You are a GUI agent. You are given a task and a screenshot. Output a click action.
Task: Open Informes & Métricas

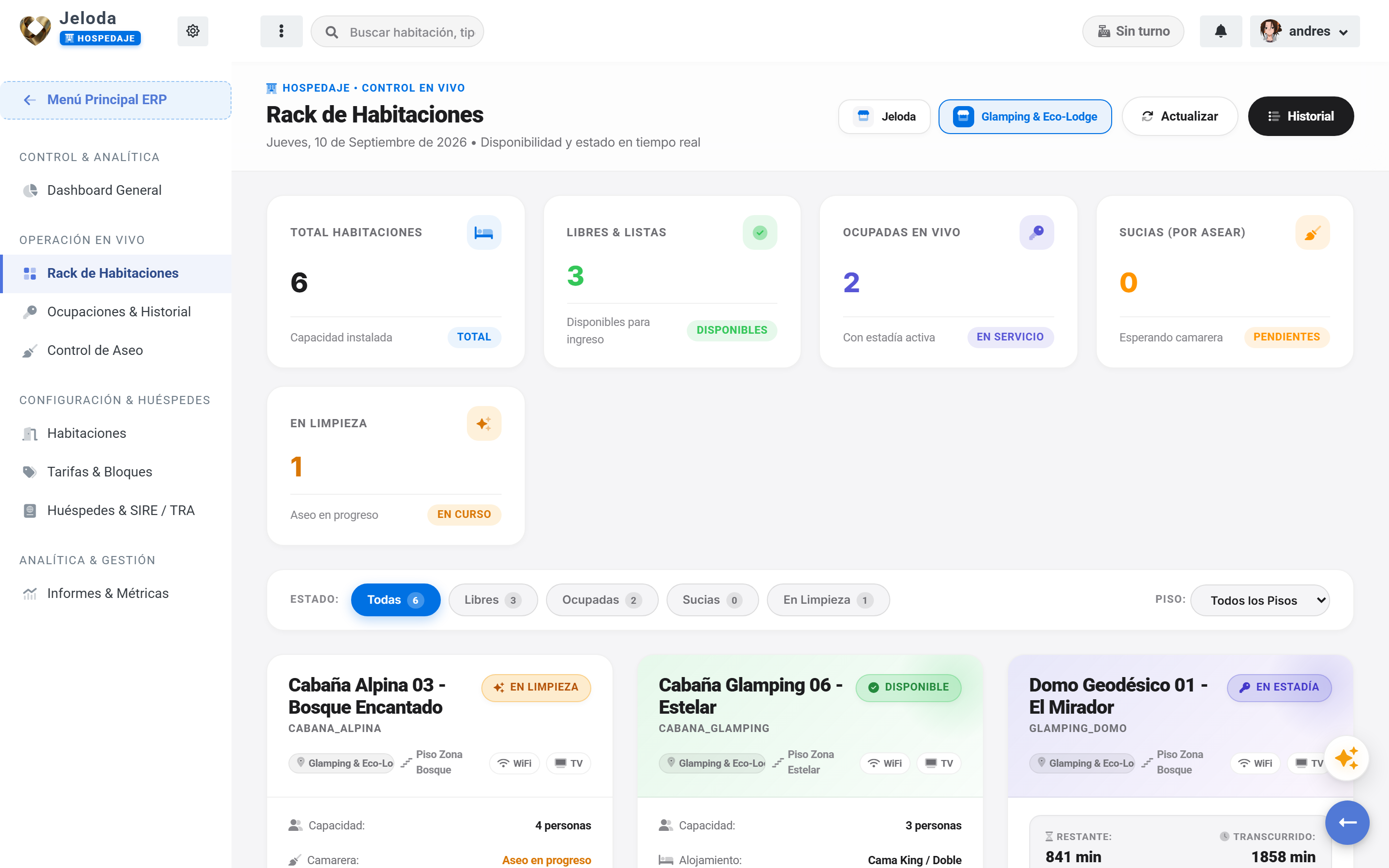click(116, 593)
